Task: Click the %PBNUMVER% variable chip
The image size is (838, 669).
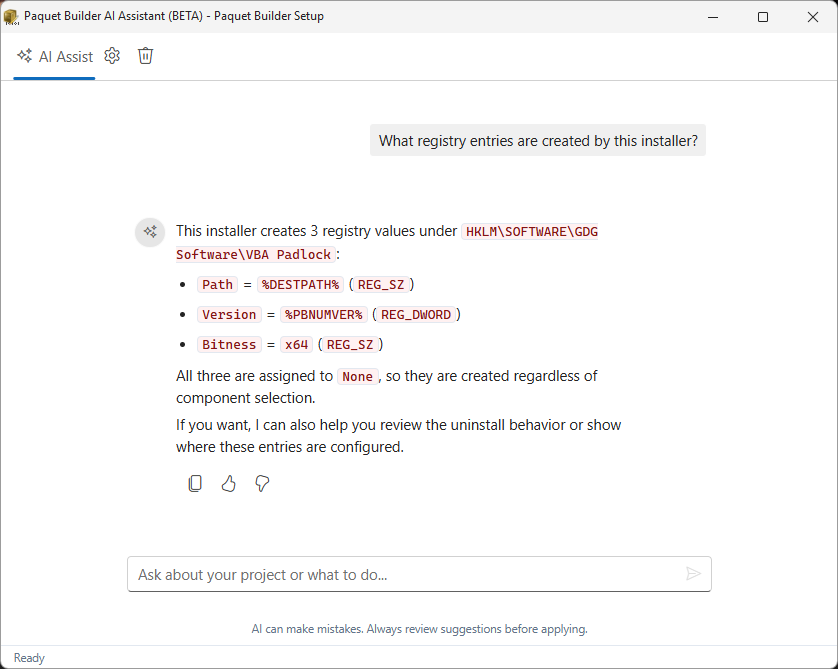Action: coord(323,314)
